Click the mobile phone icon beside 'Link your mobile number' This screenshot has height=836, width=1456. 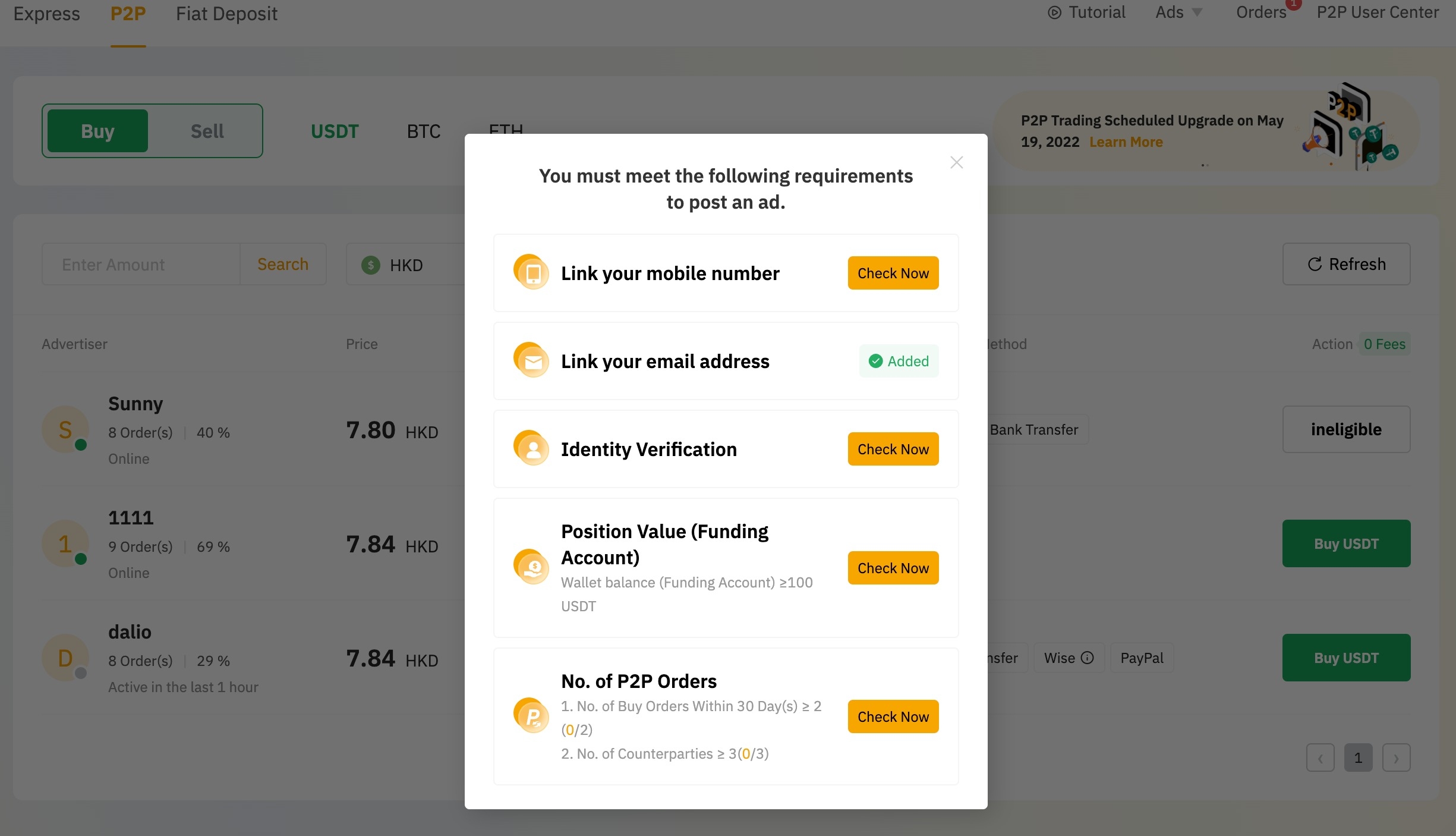pos(532,272)
